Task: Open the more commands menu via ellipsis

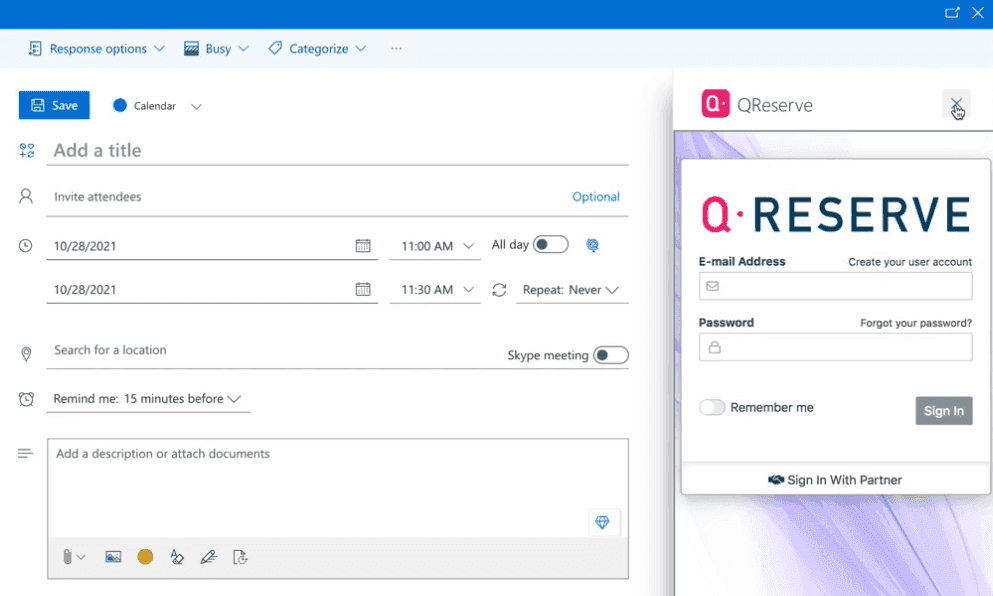Action: coord(395,47)
